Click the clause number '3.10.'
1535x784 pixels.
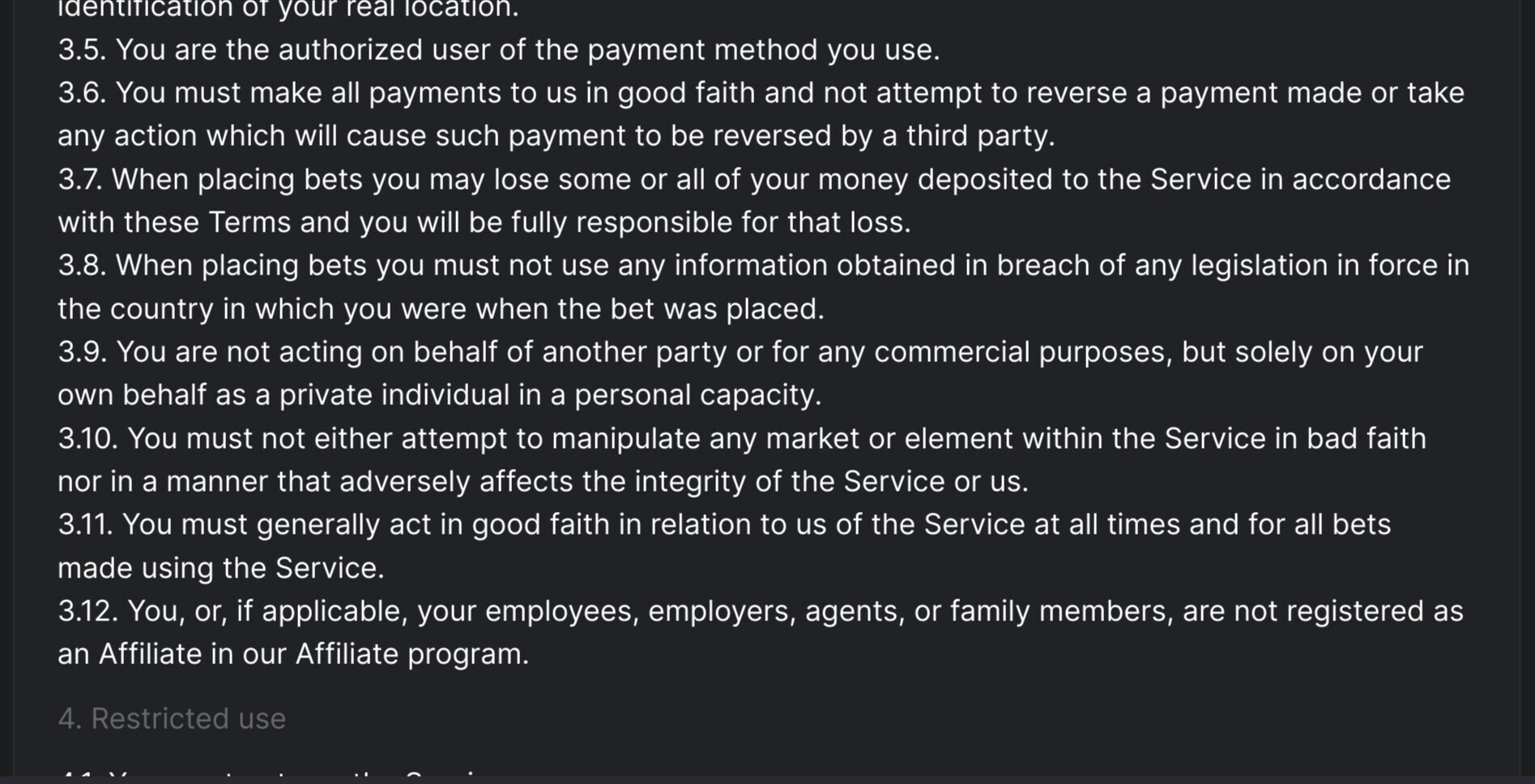click(x=87, y=438)
